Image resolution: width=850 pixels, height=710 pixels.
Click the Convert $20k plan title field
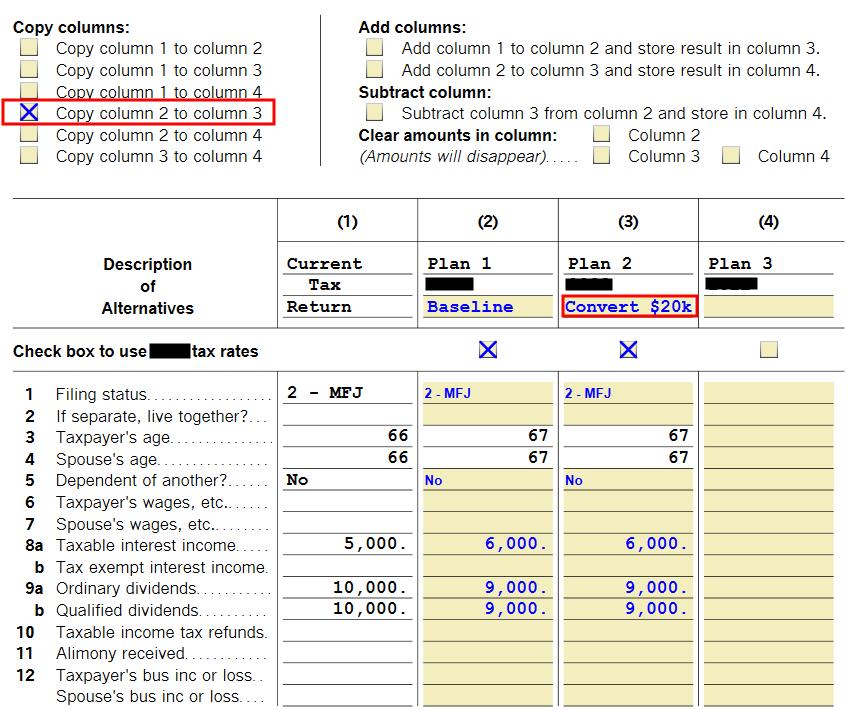(628, 305)
